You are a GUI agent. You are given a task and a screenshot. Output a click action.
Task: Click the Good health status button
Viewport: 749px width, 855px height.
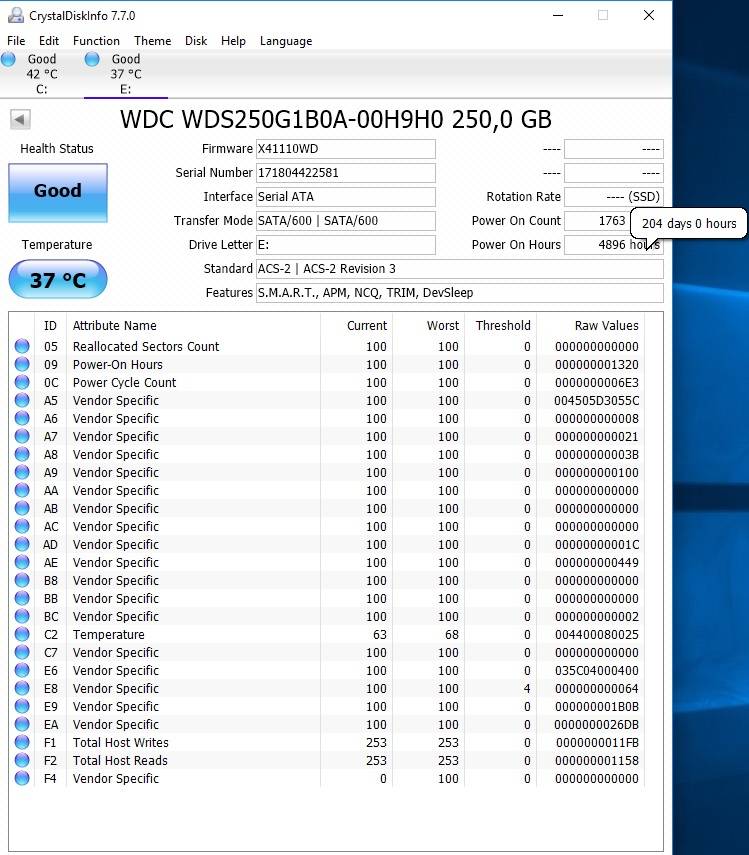[57, 192]
